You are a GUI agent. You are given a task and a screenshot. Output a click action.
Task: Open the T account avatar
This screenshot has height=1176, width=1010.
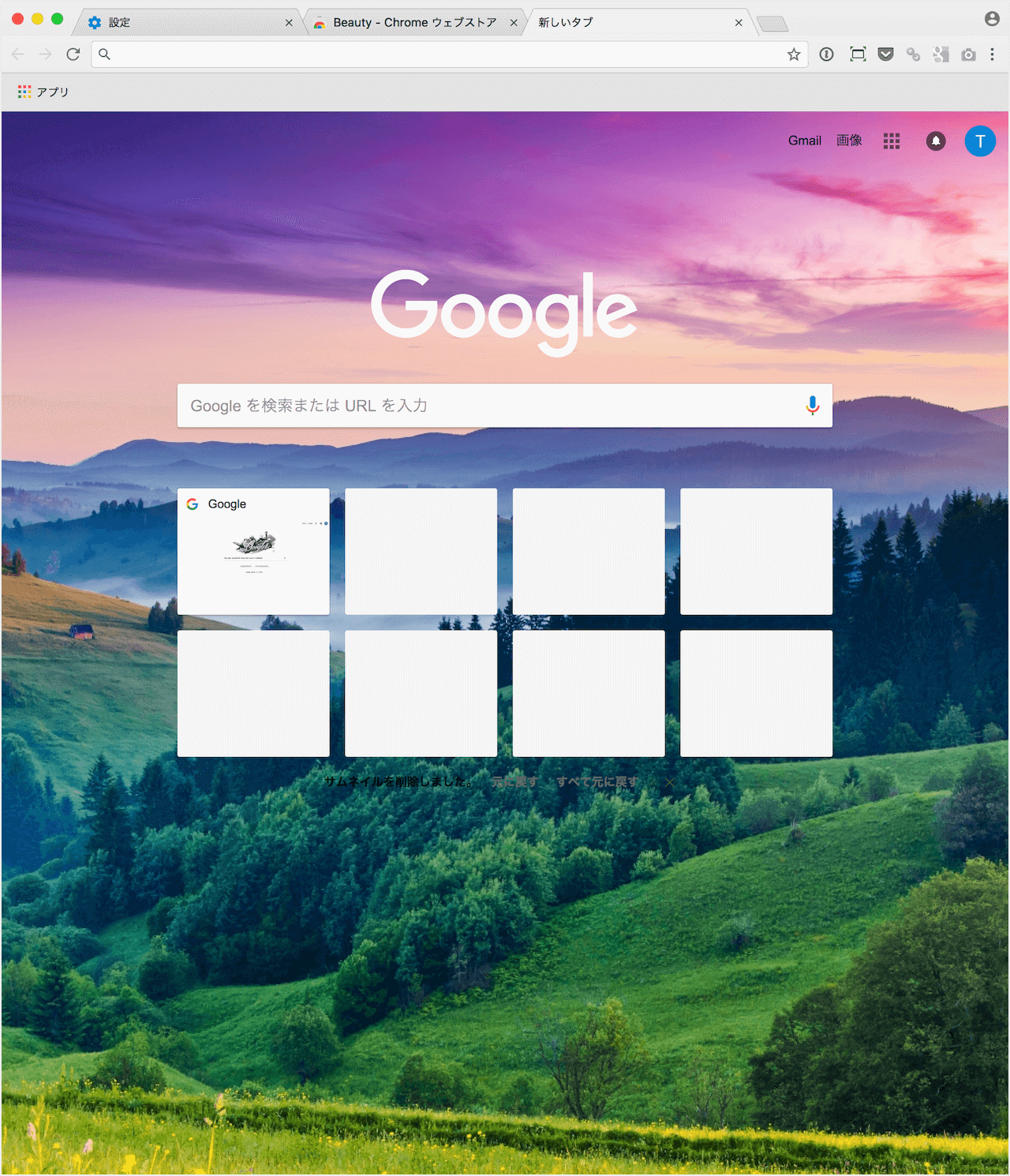coord(980,141)
